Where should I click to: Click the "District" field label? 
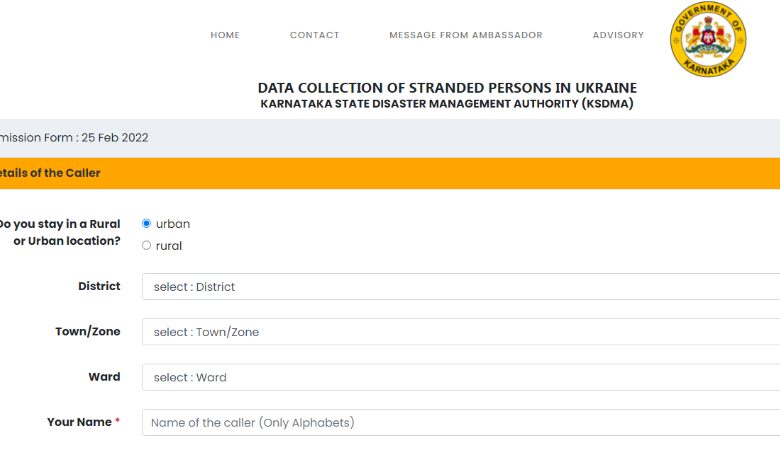99,286
